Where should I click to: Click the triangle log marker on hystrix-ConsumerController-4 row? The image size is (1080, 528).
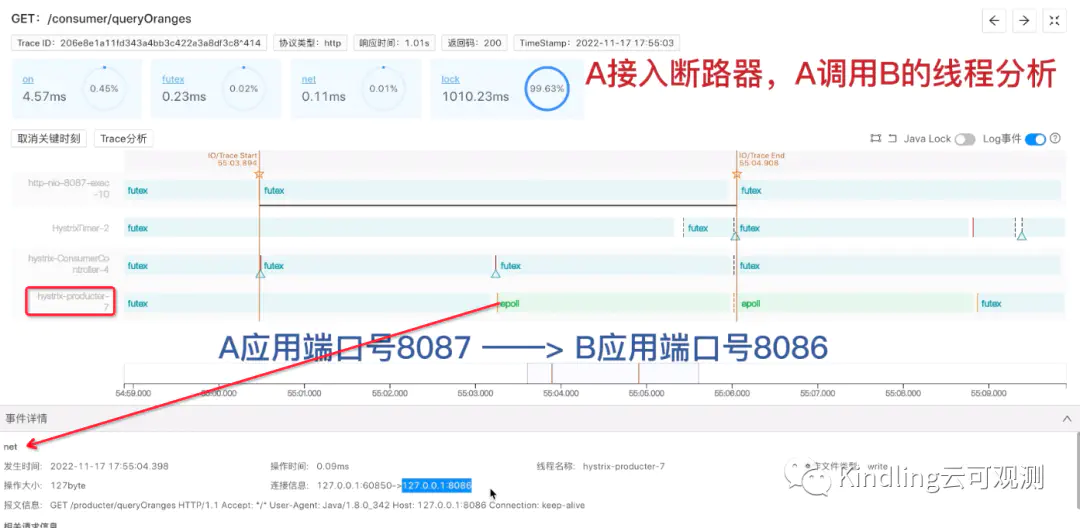495,272
